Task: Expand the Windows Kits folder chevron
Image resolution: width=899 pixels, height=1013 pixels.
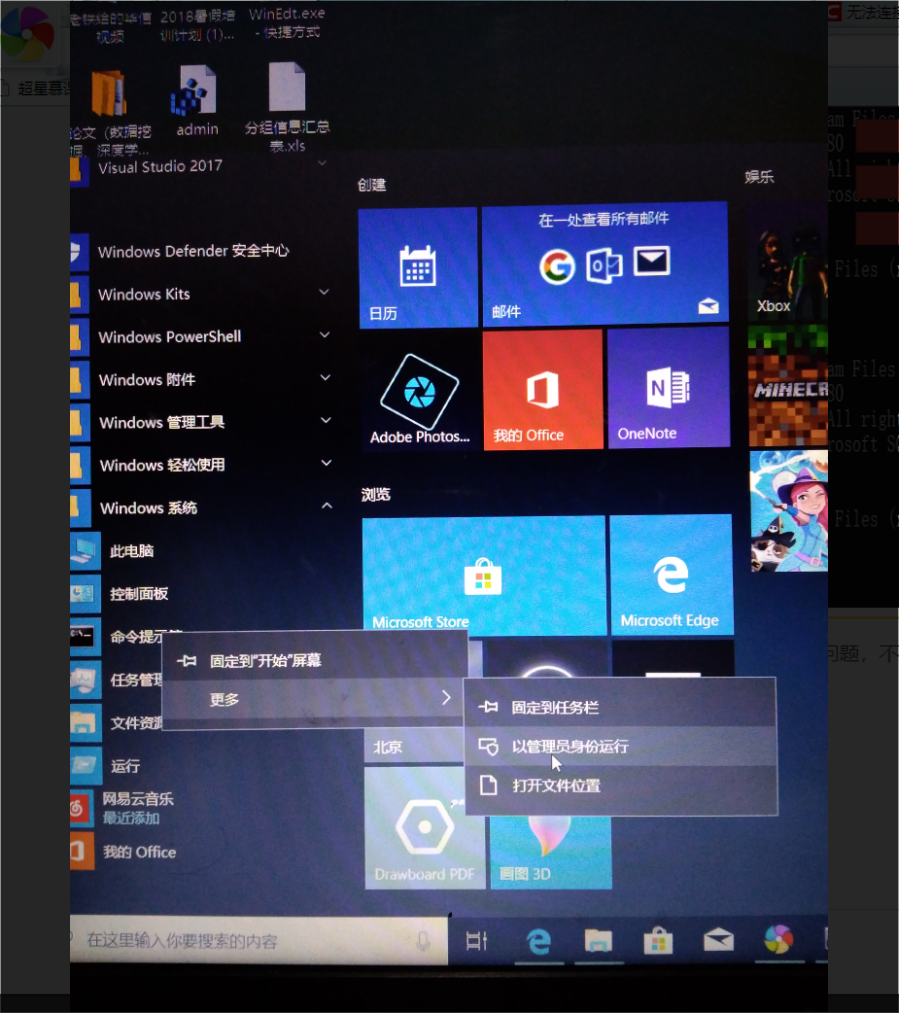Action: click(x=324, y=292)
